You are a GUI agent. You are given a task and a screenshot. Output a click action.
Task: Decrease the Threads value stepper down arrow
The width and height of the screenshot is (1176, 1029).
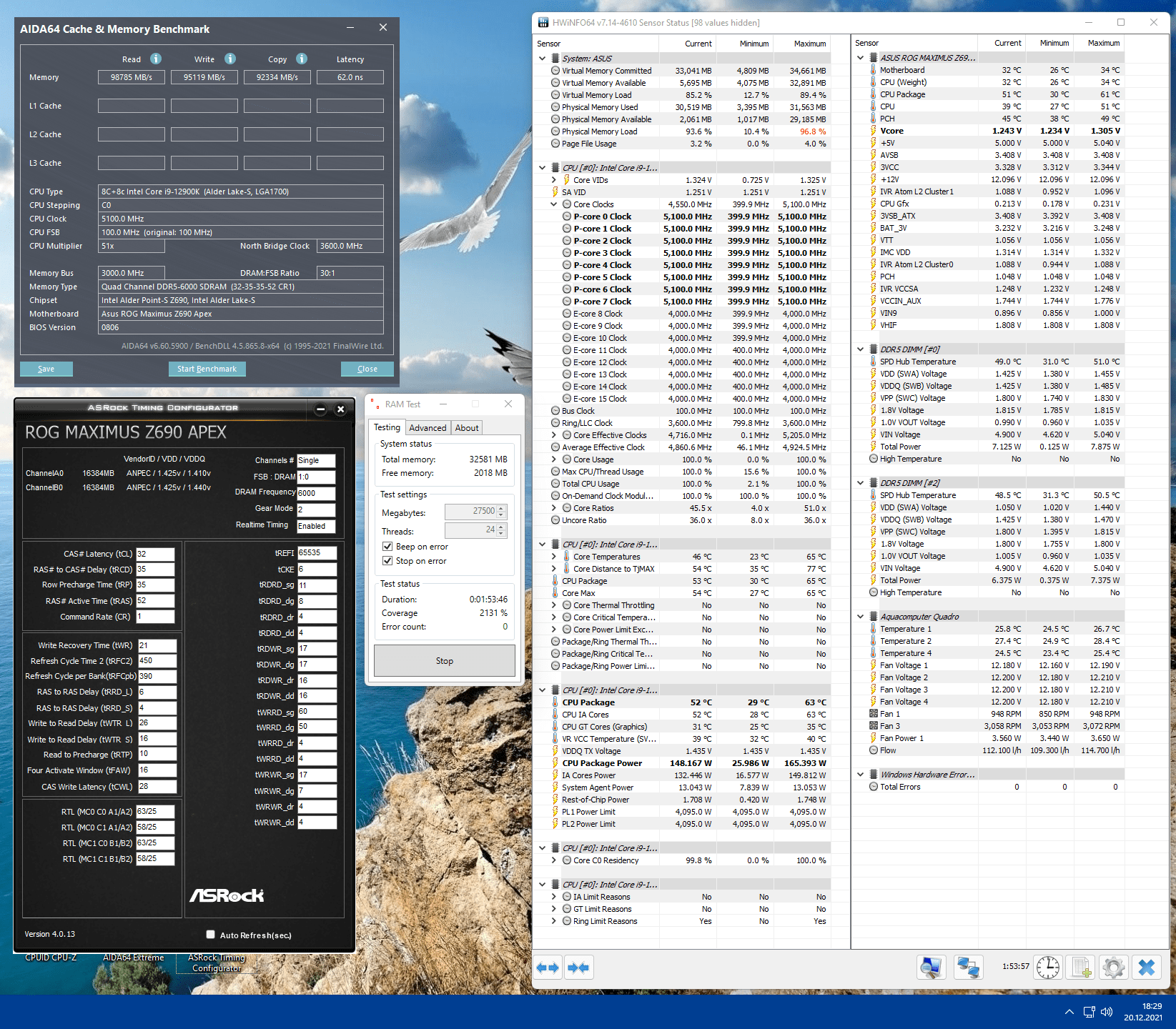coord(501,534)
